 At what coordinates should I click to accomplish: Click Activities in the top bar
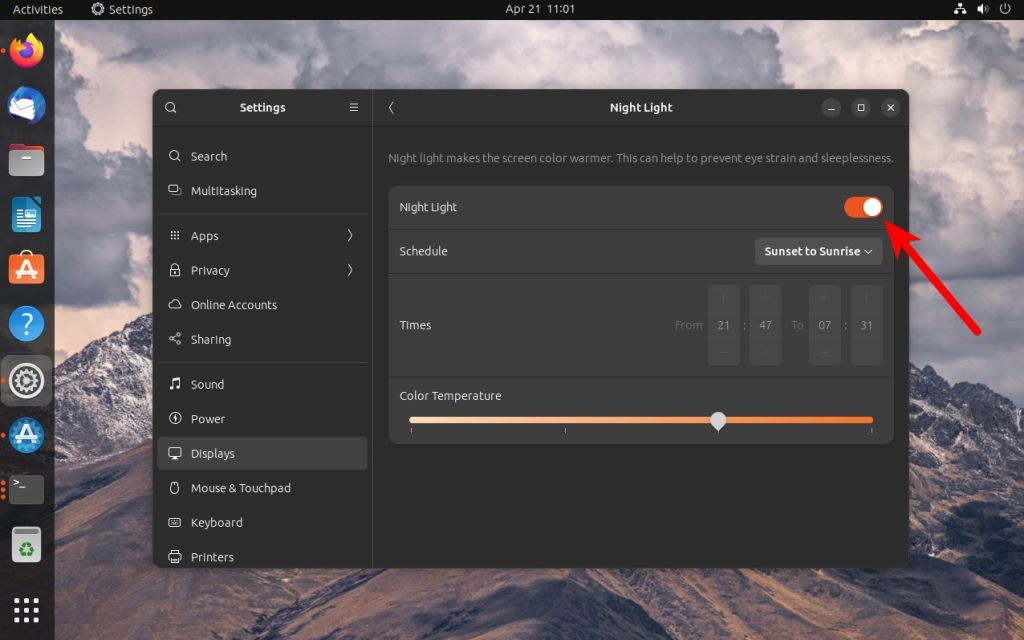pos(38,9)
